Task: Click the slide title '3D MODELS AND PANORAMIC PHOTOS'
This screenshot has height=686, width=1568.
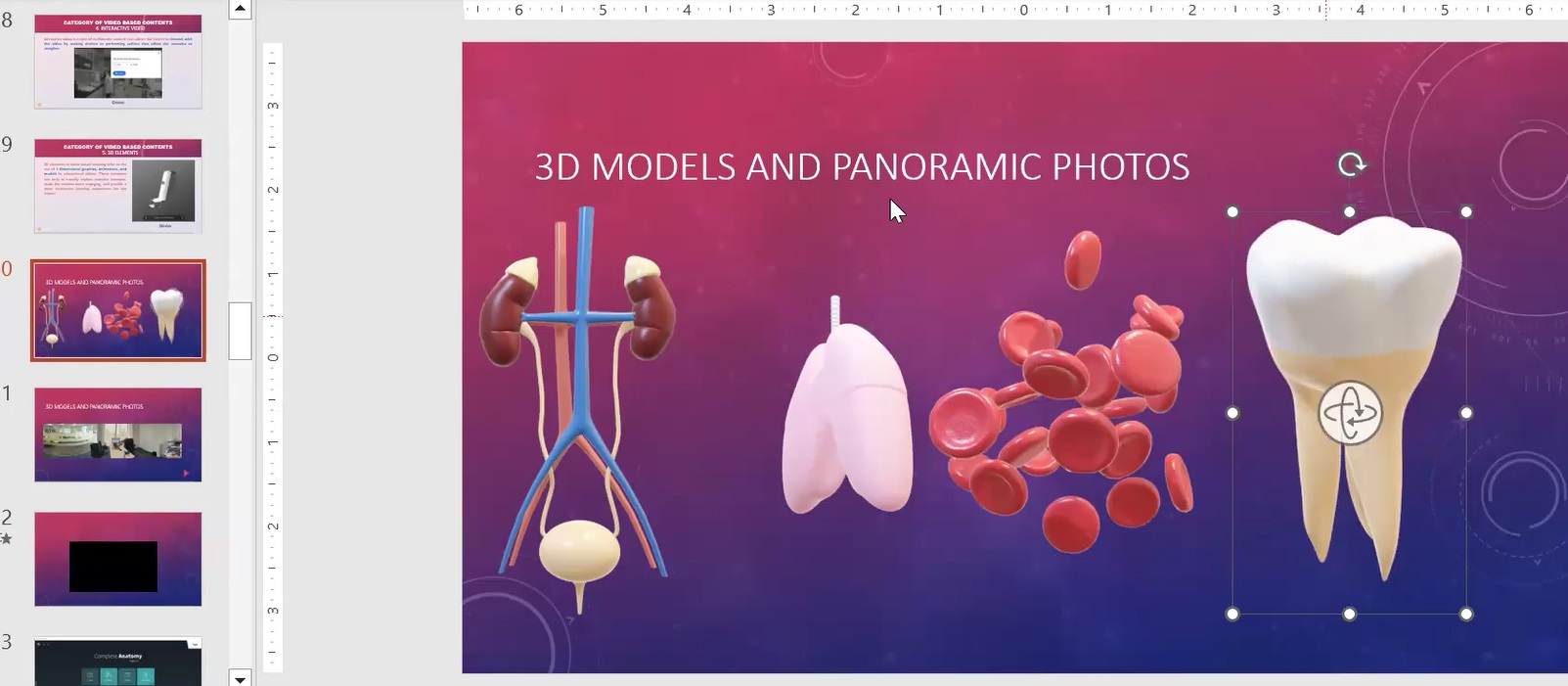Action: (862, 167)
